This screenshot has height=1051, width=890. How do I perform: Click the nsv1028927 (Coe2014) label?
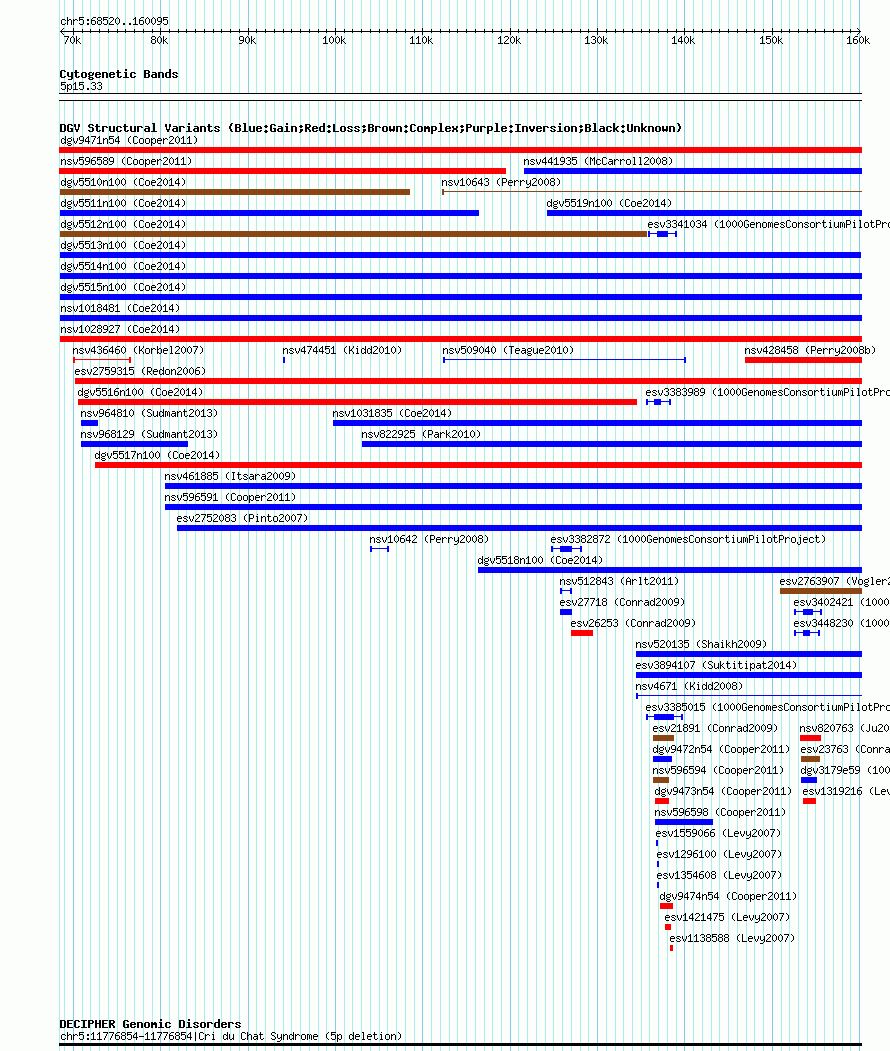(120, 328)
